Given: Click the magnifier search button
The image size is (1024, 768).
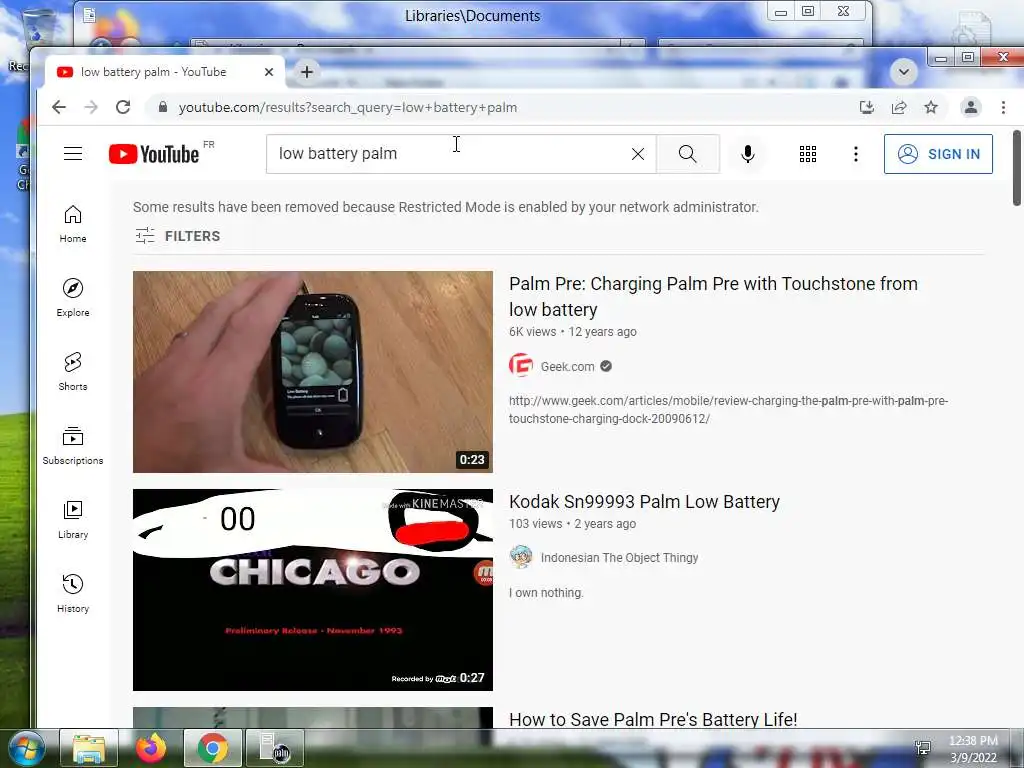Looking at the screenshot, I should 687,153.
